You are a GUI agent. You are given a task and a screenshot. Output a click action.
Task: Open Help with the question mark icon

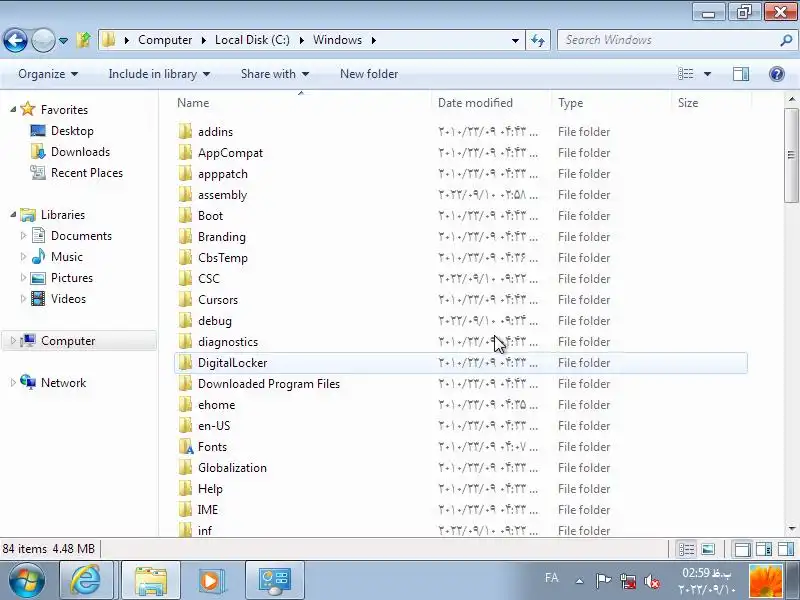click(777, 74)
